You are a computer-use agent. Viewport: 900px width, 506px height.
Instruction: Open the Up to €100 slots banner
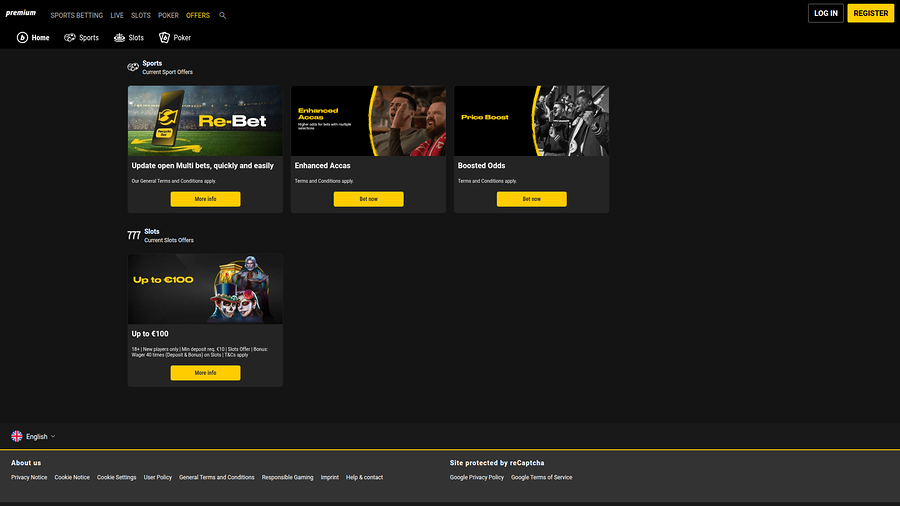click(205, 289)
